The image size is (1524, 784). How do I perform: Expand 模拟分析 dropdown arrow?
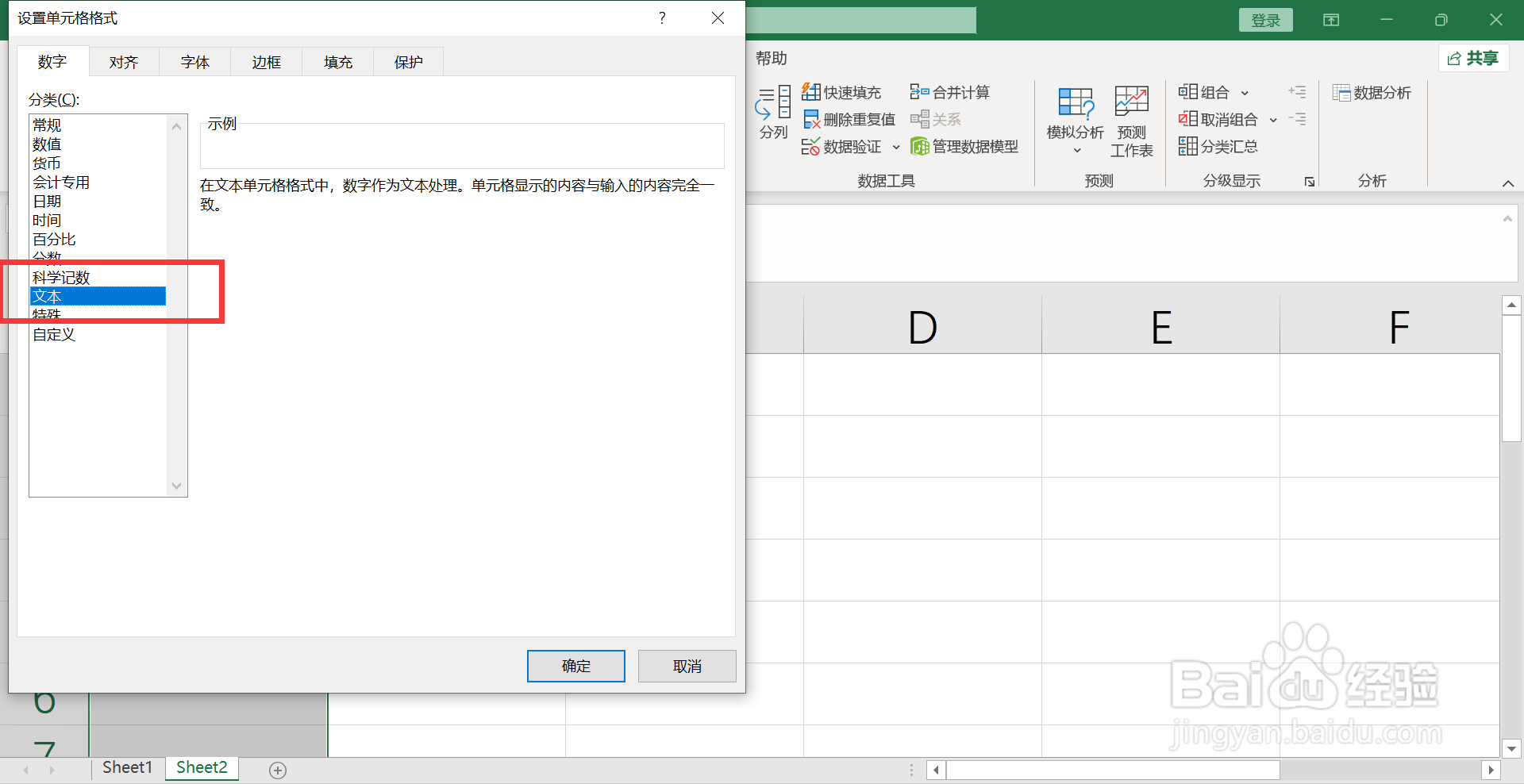[1077, 151]
